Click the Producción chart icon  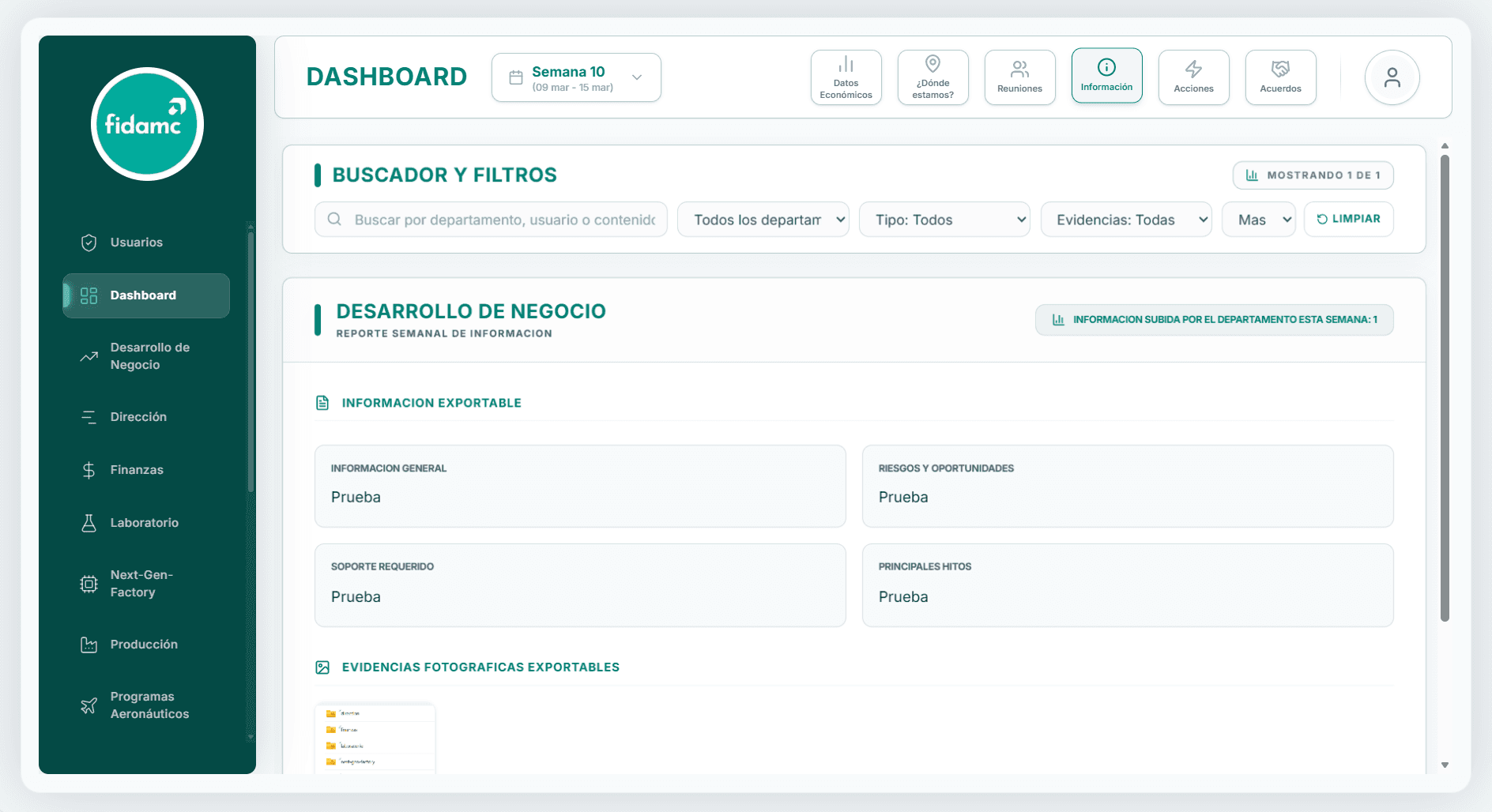point(89,645)
